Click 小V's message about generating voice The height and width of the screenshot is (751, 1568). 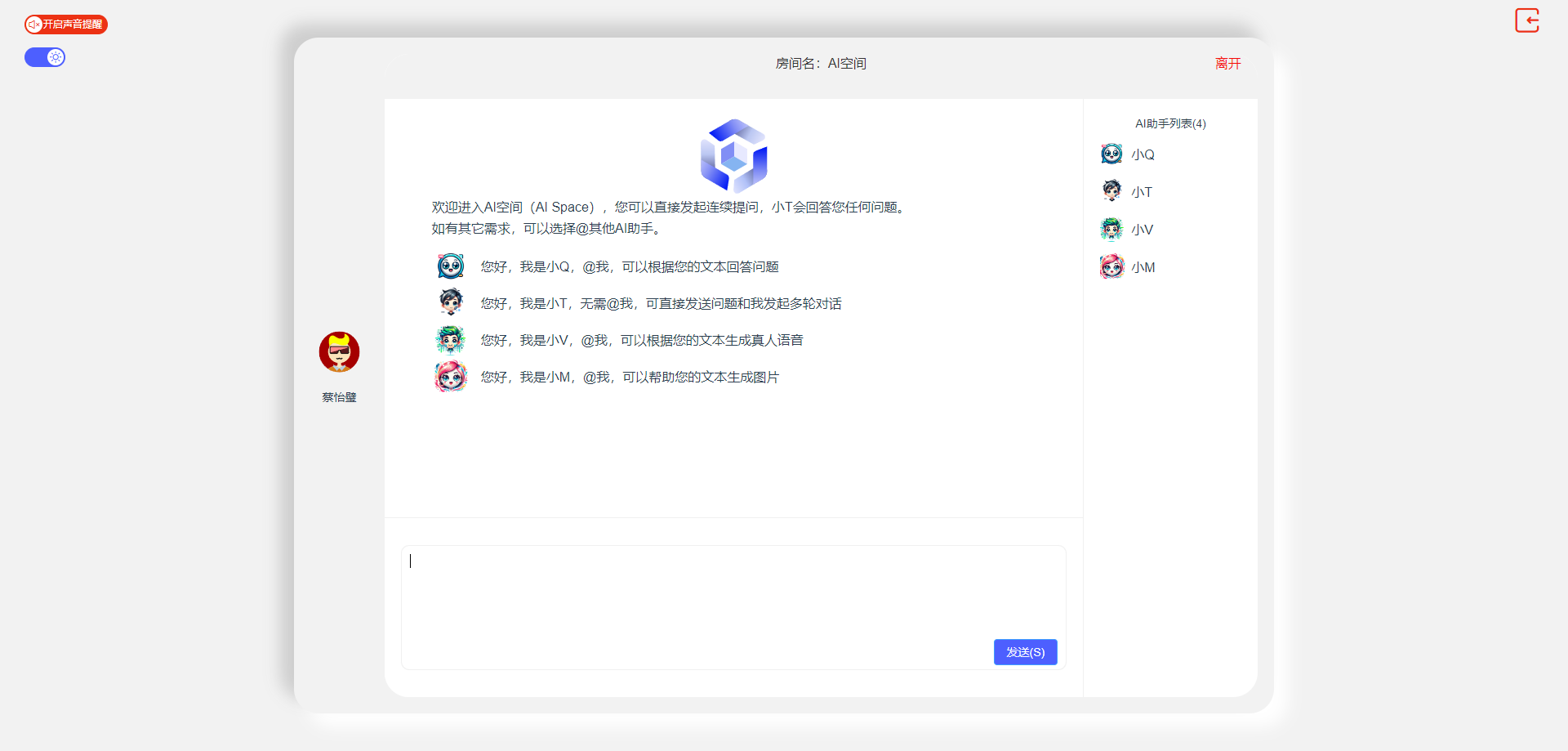pos(642,341)
